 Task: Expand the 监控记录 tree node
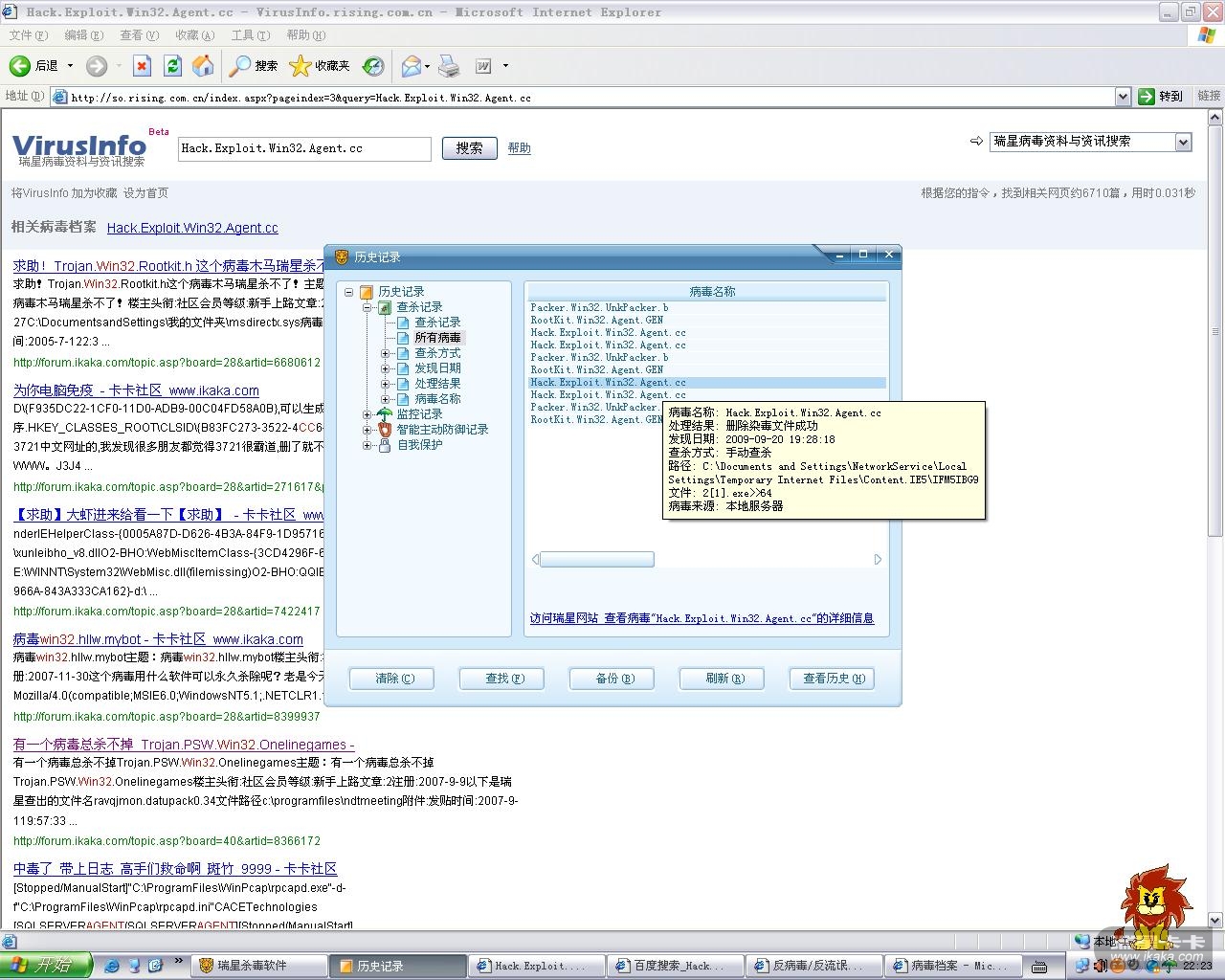pyautogui.click(x=367, y=414)
